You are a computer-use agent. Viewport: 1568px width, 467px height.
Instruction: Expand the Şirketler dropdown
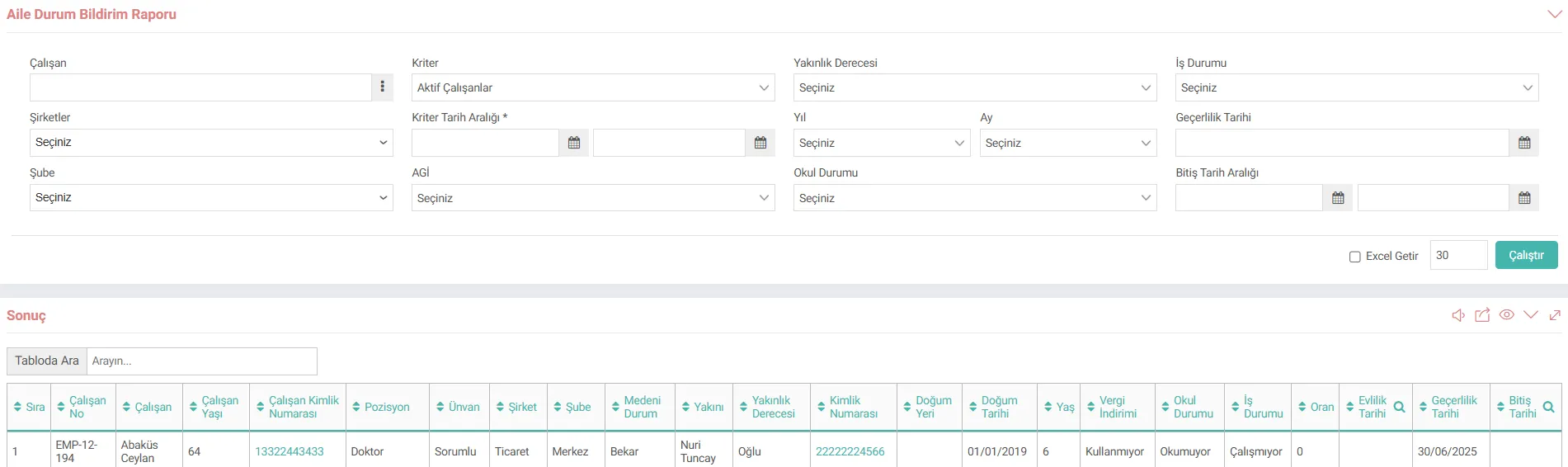click(x=211, y=143)
